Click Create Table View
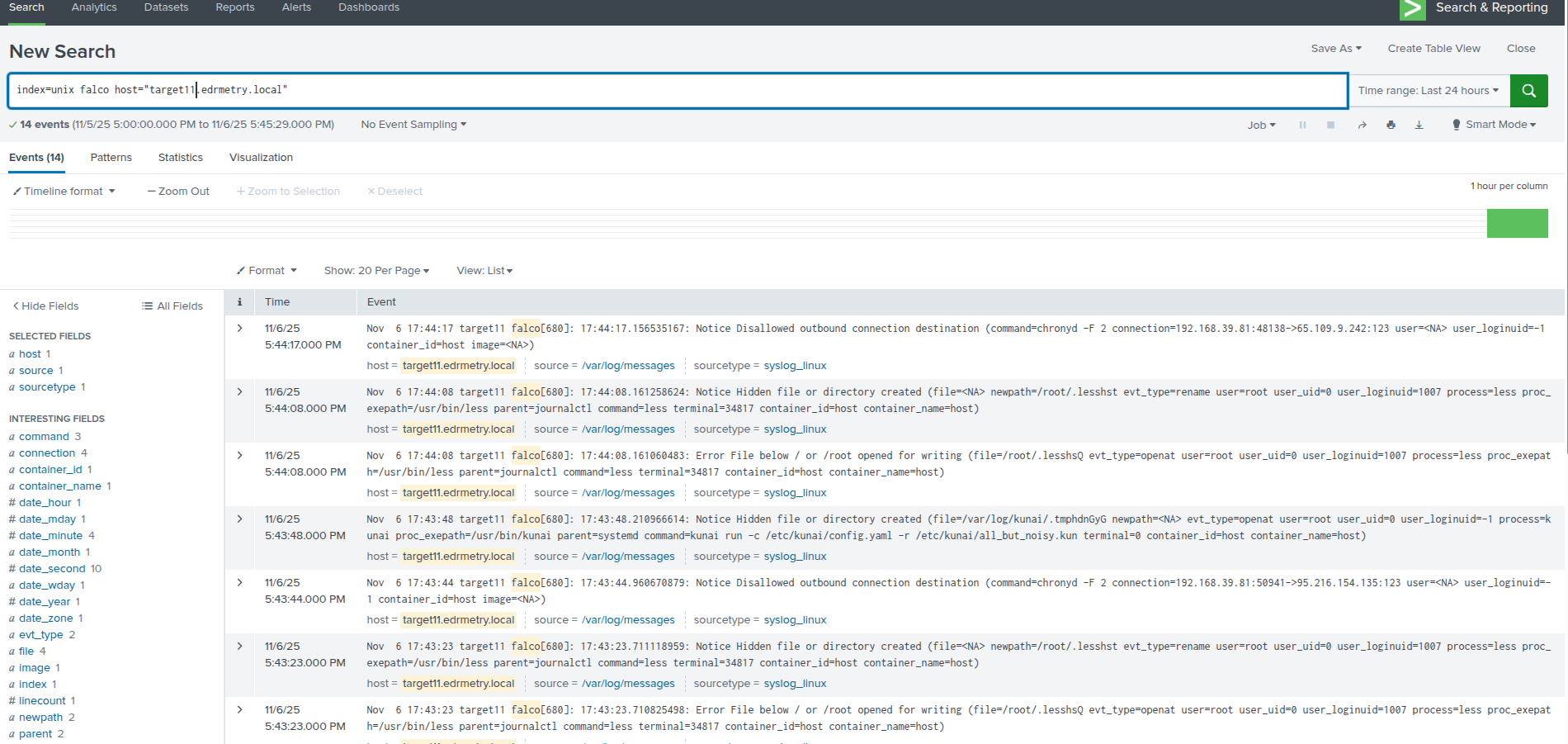 (1433, 49)
